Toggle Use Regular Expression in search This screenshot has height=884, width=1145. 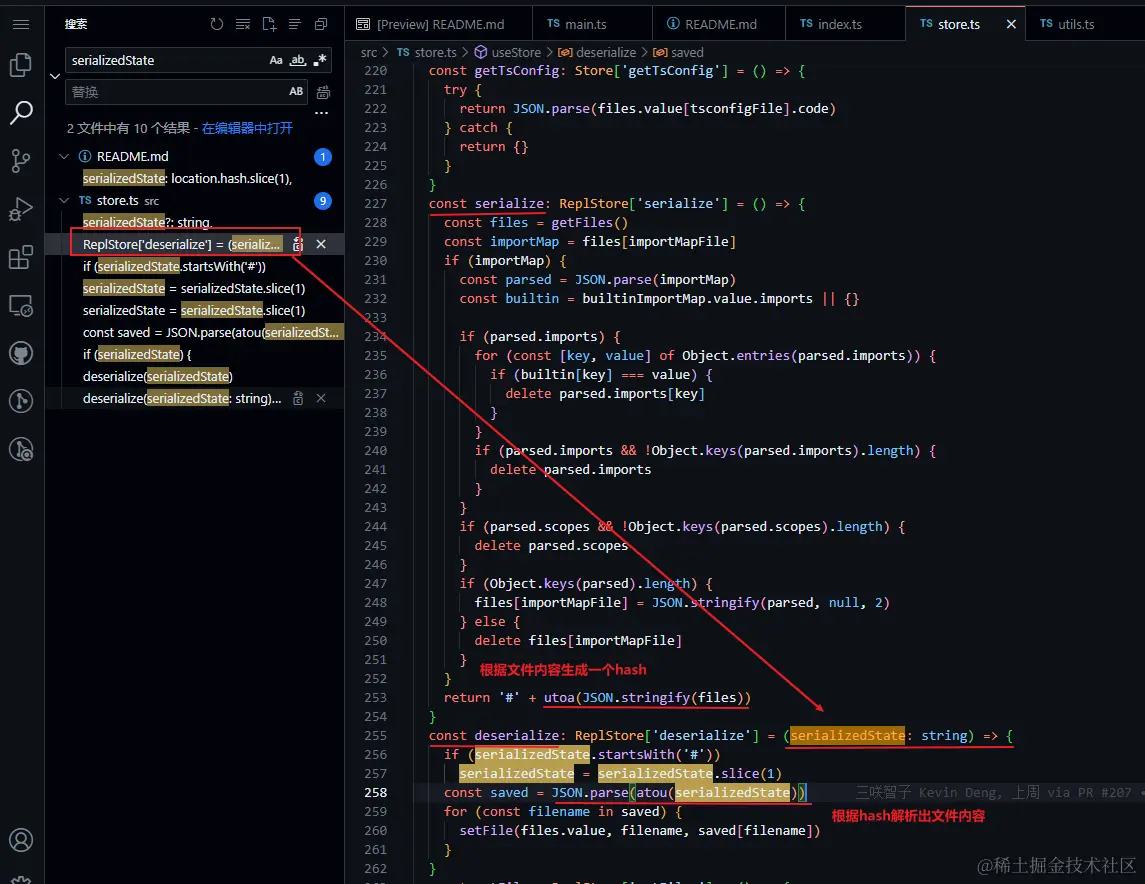[x=320, y=60]
